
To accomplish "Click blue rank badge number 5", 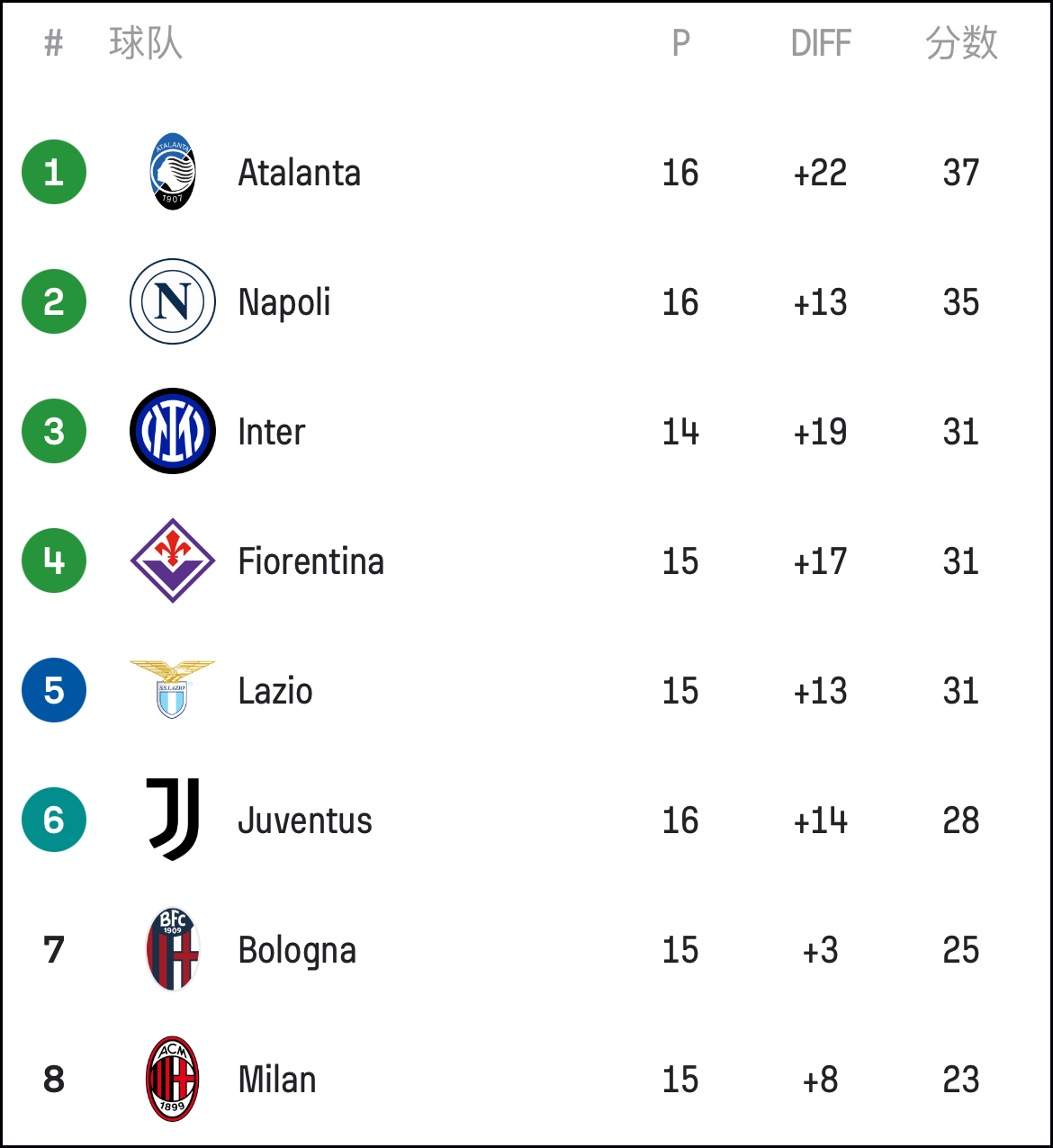I will coord(54,690).
